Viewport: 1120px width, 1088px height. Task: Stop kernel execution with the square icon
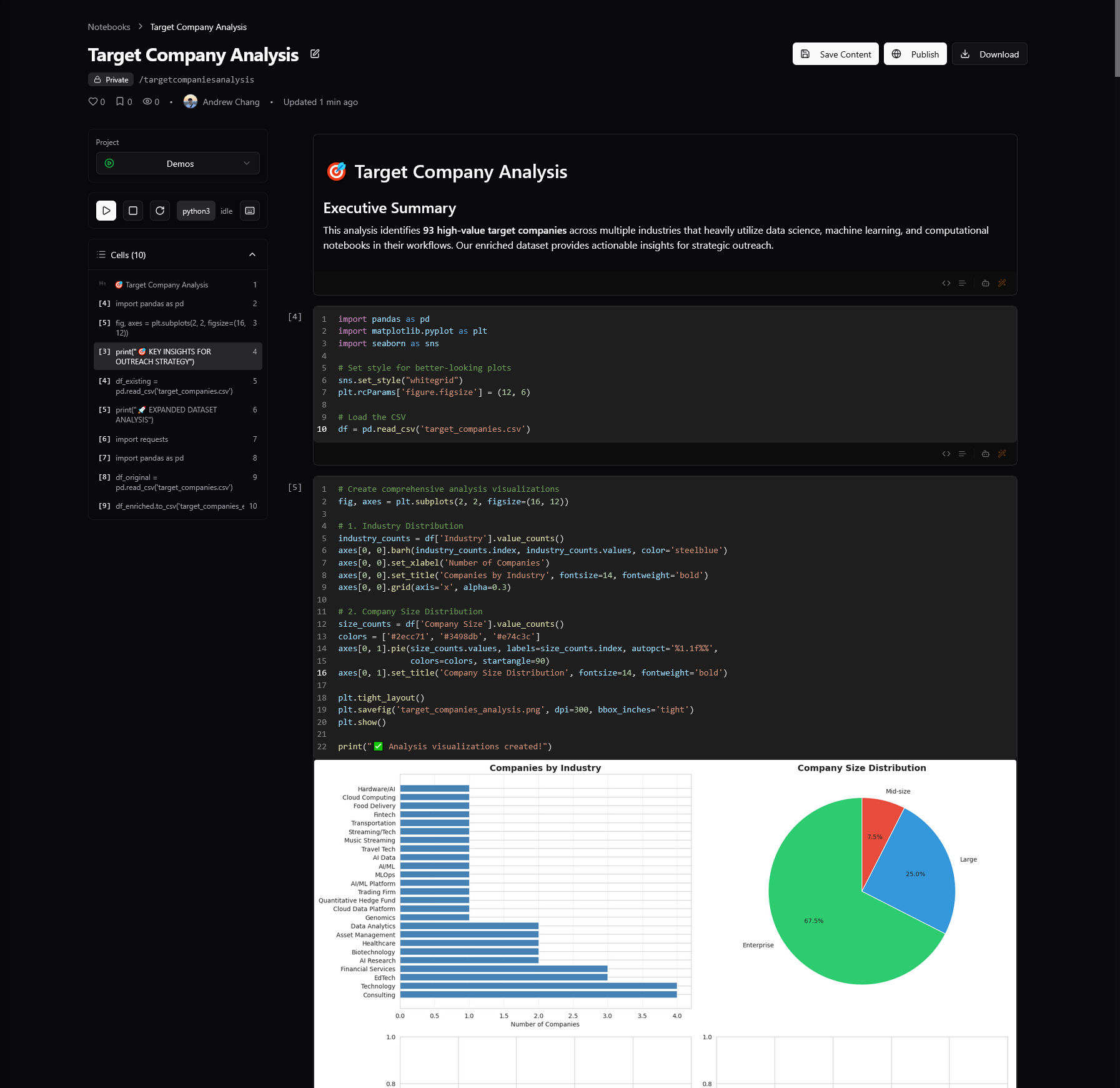132,211
